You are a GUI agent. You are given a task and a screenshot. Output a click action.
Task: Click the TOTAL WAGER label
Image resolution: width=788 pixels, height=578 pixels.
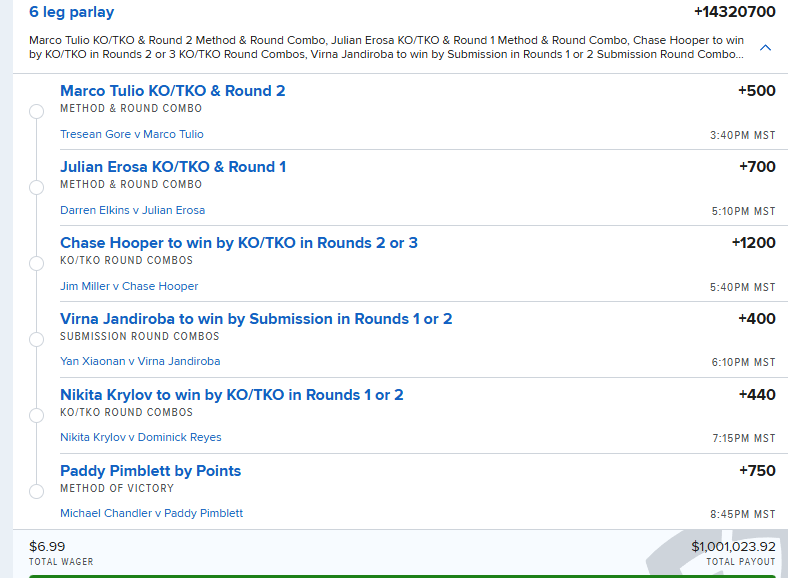click(61, 562)
